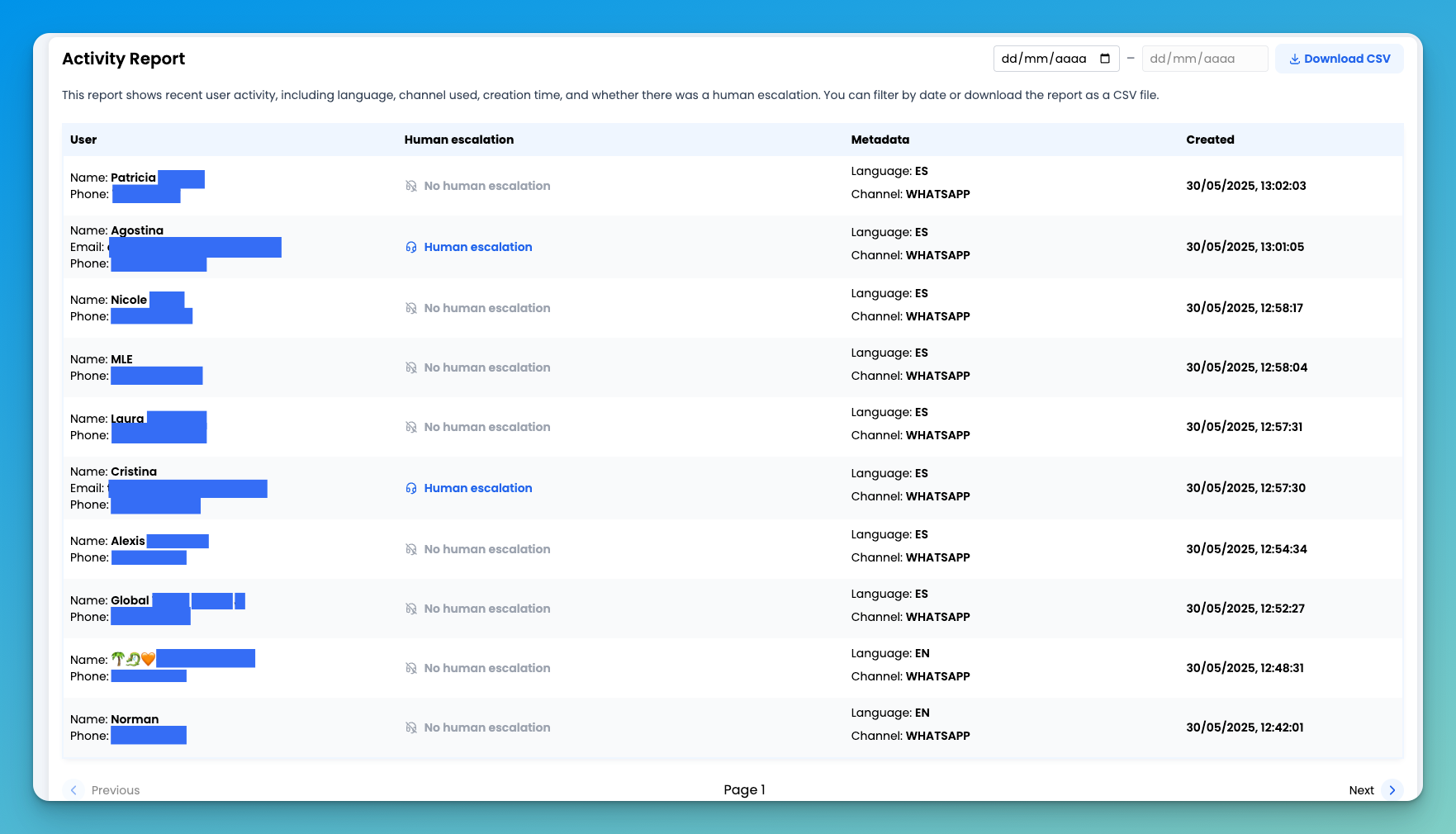Click Language: EN in Norman's row

coord(890,713)
